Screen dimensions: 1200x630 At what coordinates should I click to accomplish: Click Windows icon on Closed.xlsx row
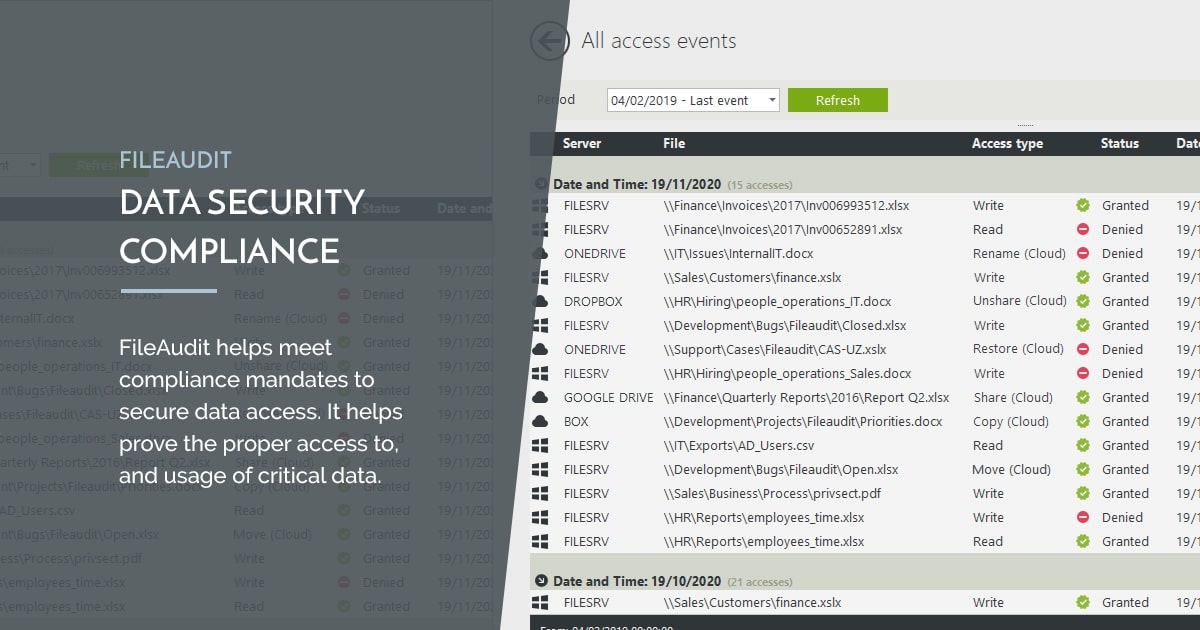tap(541, 326)
